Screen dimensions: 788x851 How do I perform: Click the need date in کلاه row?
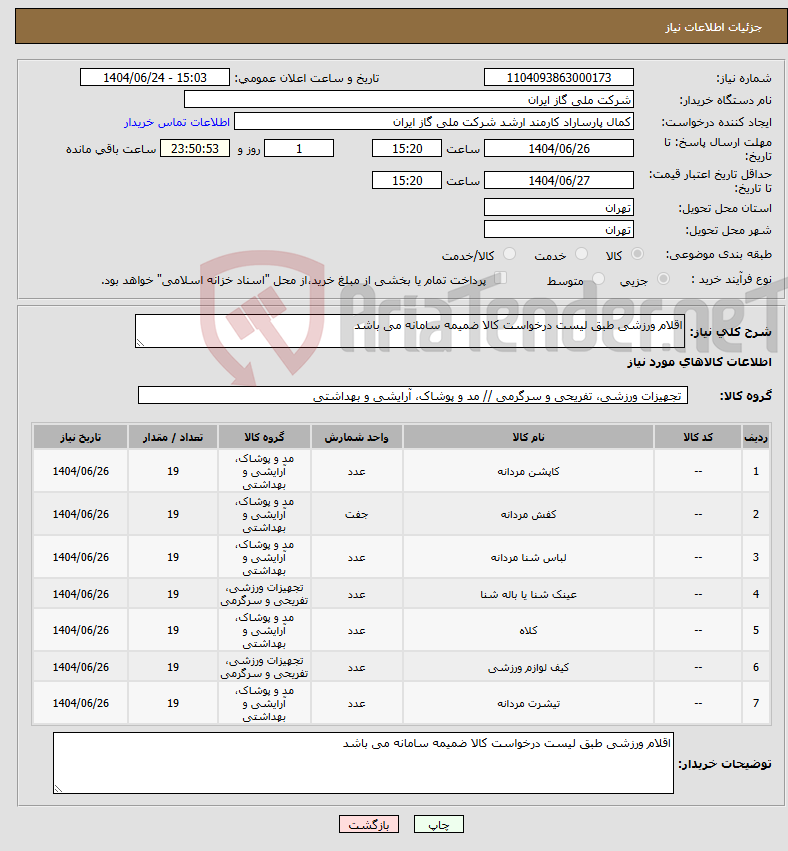pyautogui.click(x=80, y=630)
